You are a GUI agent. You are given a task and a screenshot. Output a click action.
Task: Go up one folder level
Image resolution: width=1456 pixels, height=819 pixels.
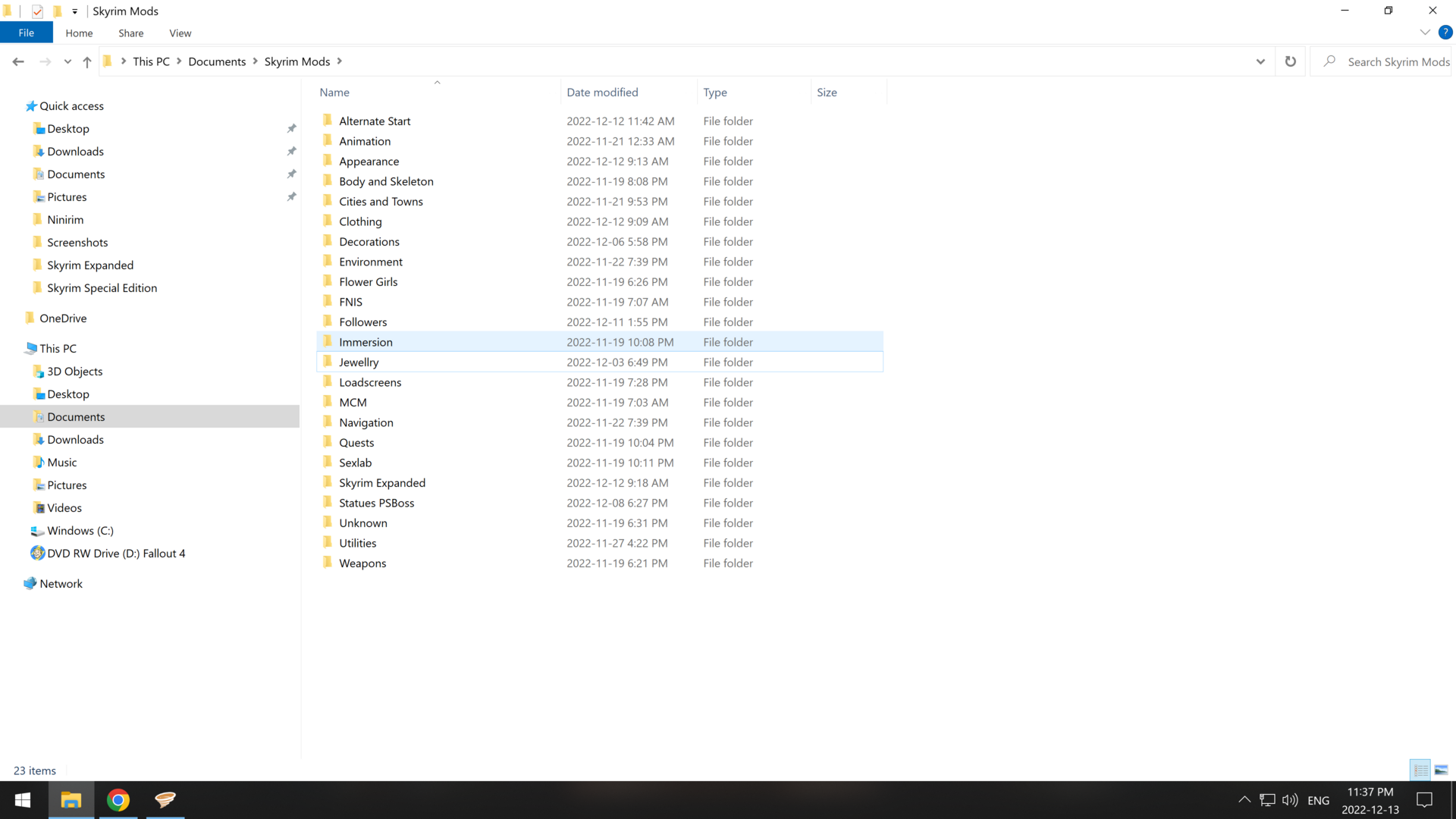click(x=87, y=61)
